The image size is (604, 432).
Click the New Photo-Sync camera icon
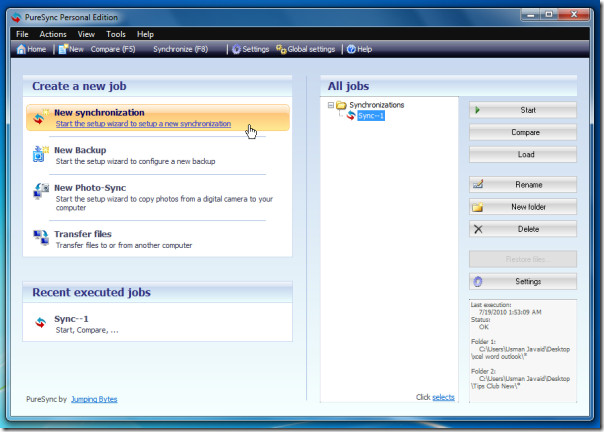click(41, 191)
